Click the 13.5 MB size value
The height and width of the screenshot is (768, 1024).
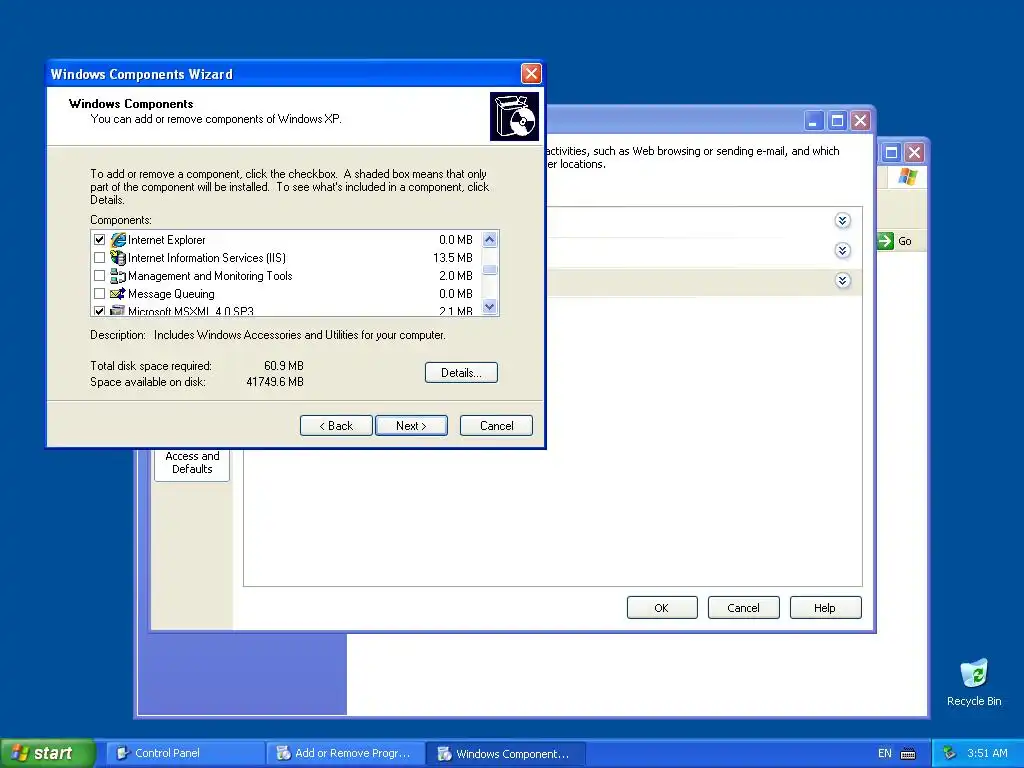(453, 258)
